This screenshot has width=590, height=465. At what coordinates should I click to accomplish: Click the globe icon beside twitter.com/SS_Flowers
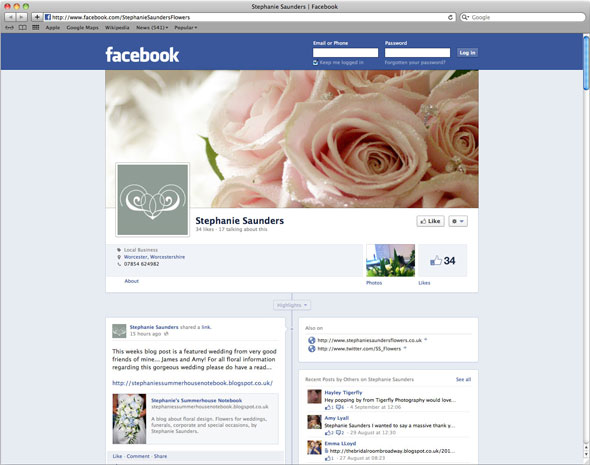[312, 349]
